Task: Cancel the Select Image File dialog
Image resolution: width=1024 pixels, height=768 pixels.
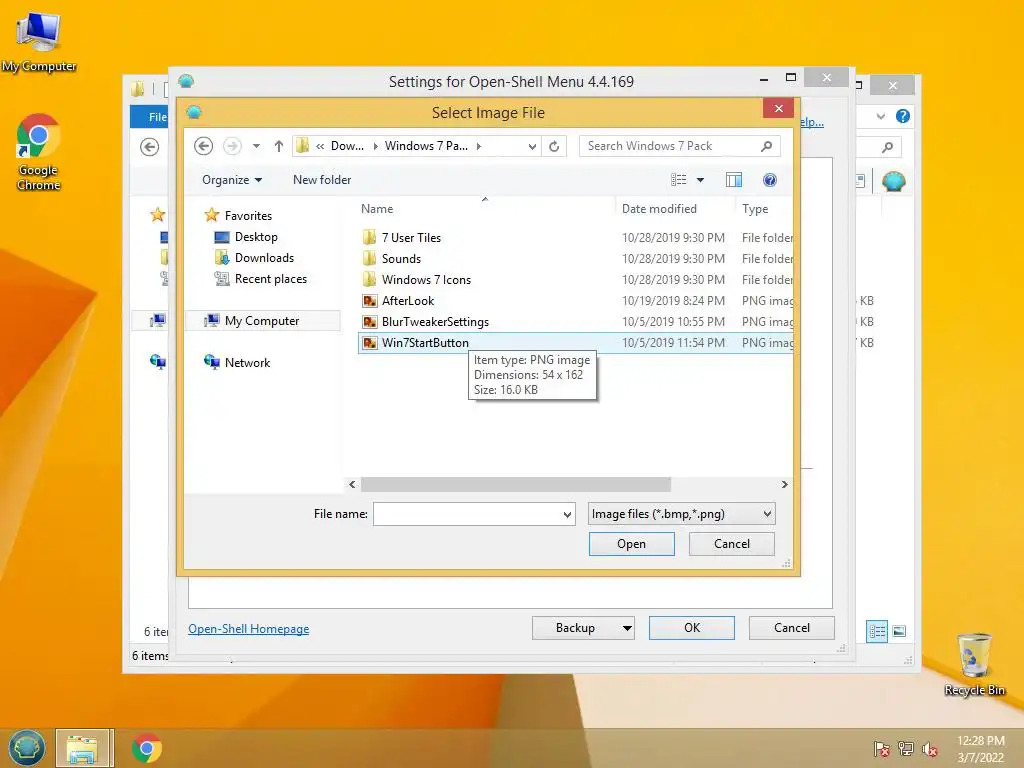Action: click(x=731, y=544)
